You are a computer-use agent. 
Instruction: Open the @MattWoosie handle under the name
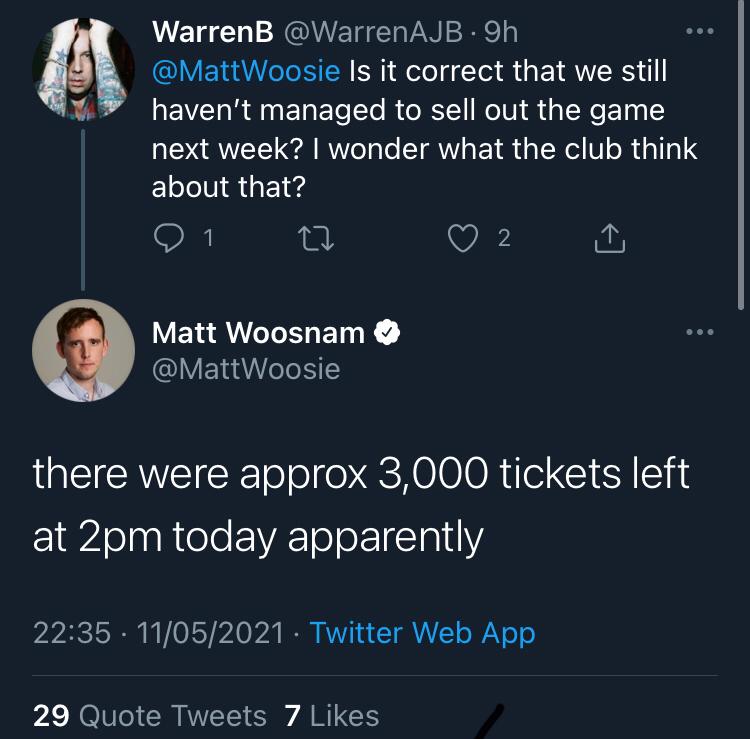click(x=246, y=369)
